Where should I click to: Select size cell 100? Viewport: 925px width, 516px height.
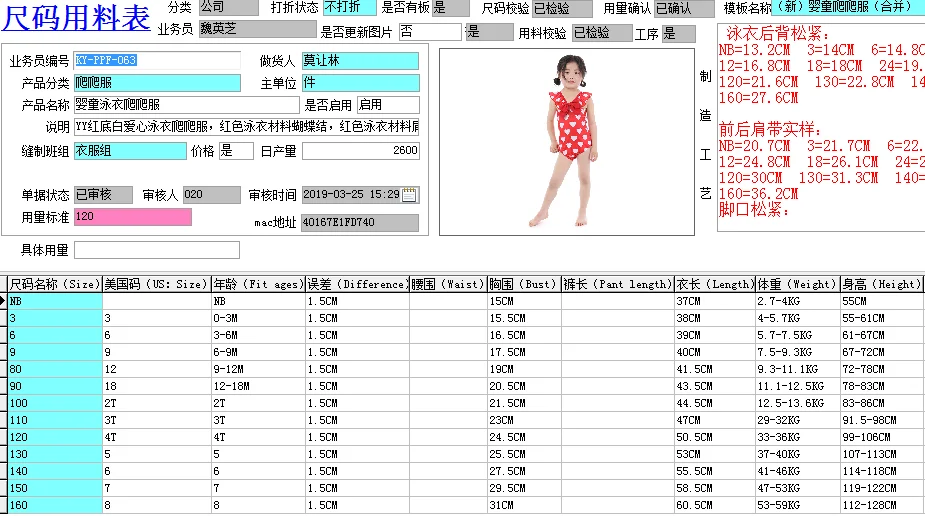coord(55,403)
